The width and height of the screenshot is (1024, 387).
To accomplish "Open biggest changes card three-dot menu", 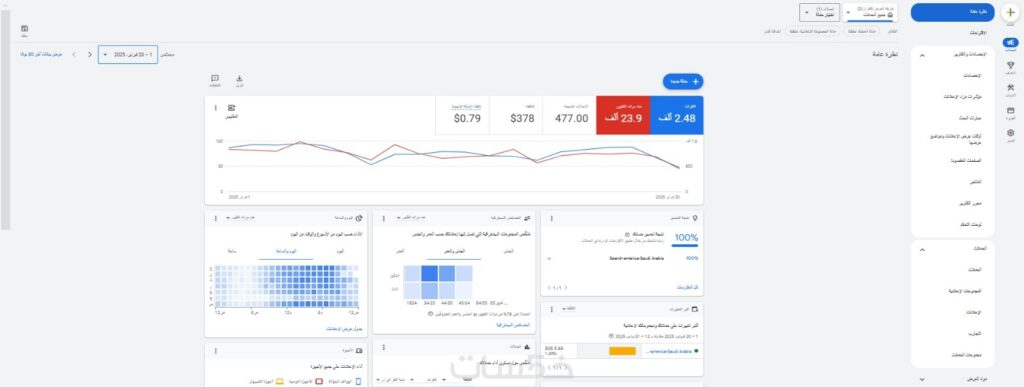I will [552, 309].
